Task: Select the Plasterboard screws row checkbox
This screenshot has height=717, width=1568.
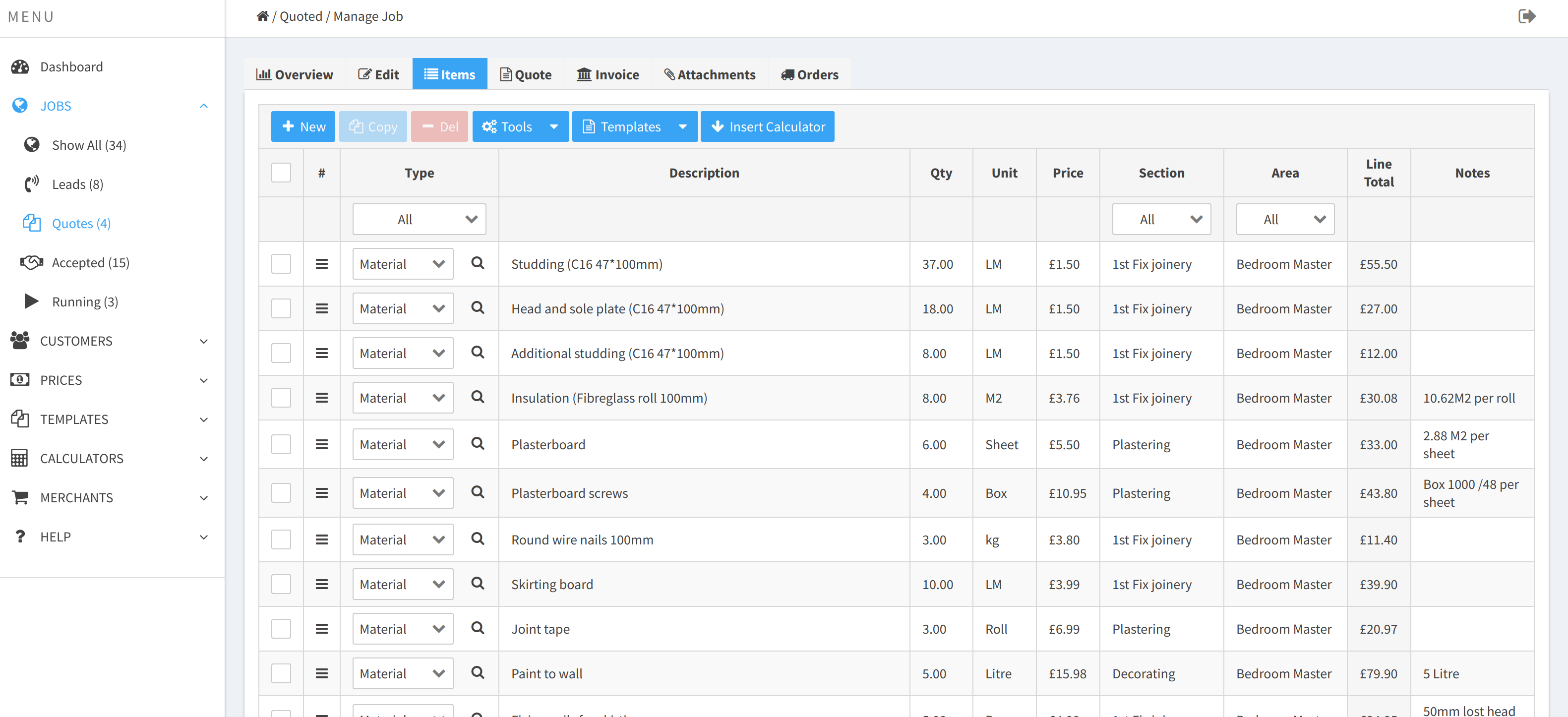Action: (x=281, y=493)
